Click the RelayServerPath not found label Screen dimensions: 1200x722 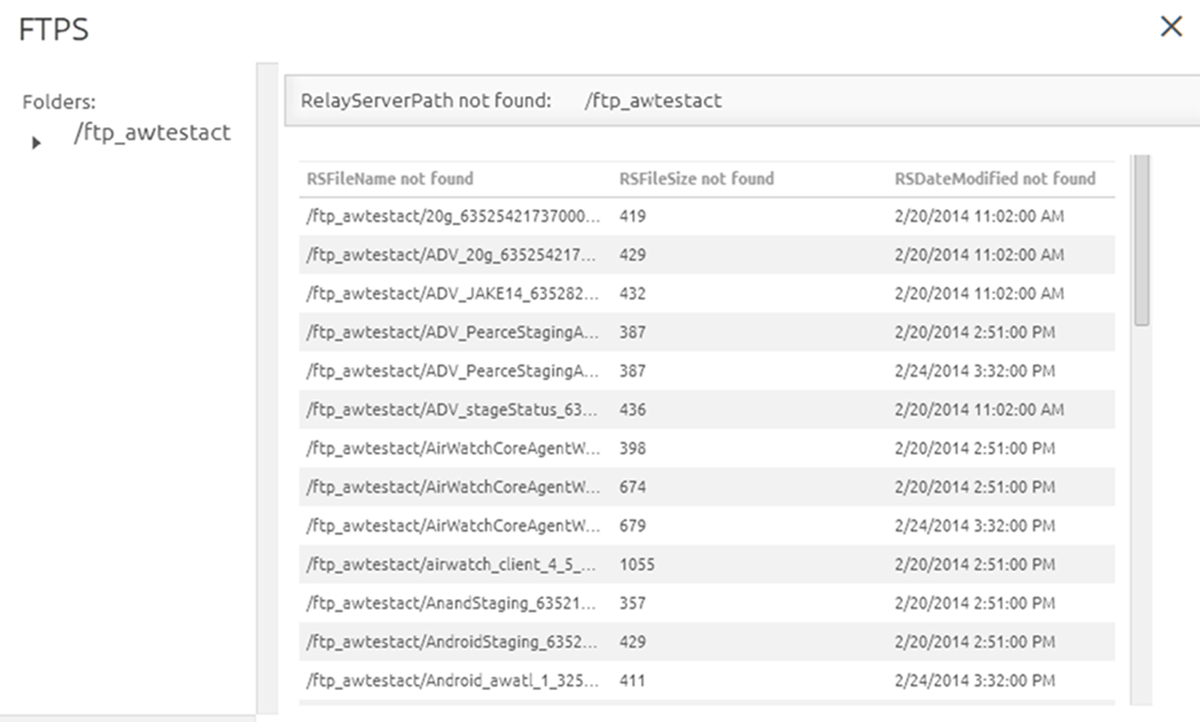pos(426,101)
